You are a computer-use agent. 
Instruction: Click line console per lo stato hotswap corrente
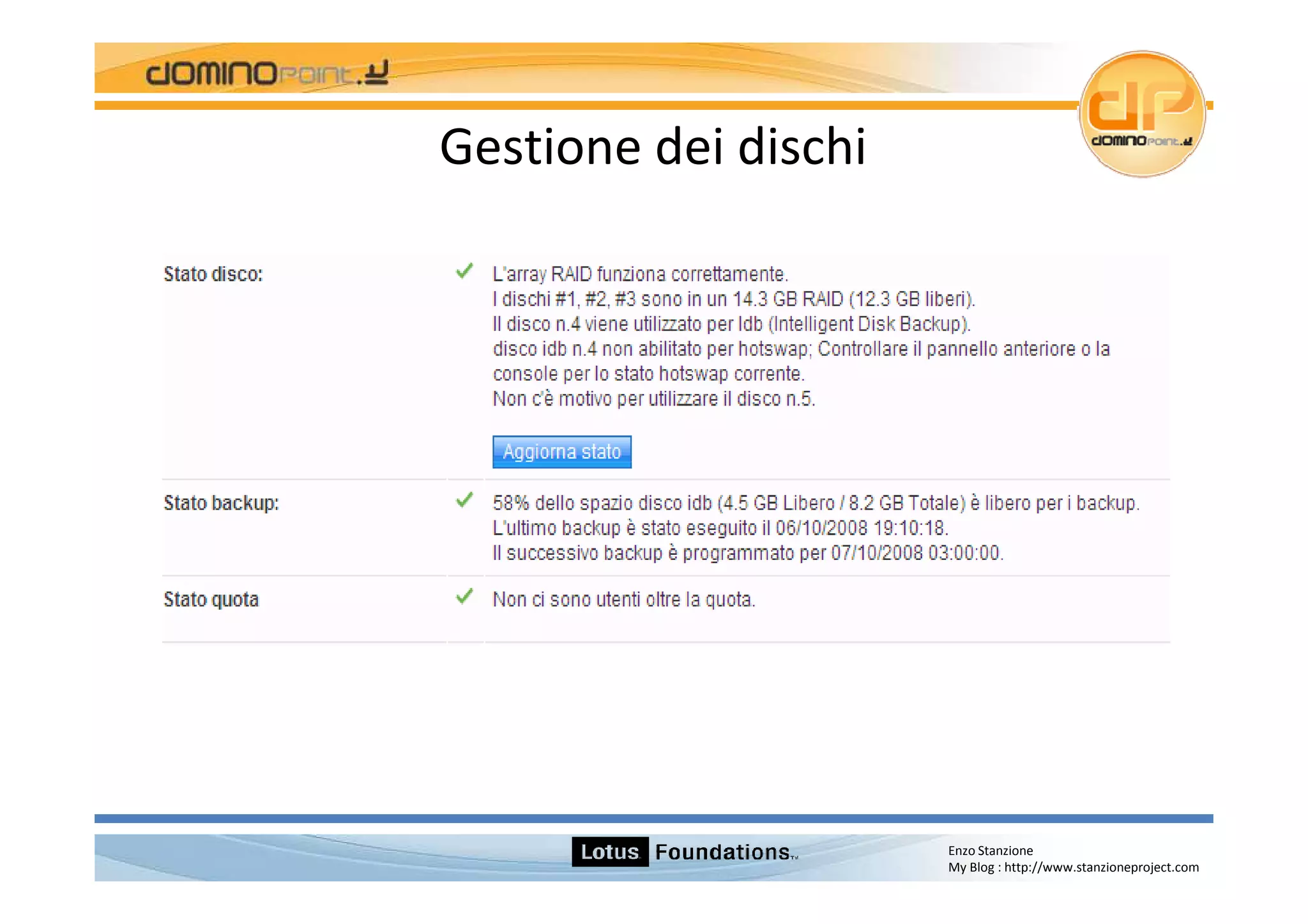(x=649, y=374)
